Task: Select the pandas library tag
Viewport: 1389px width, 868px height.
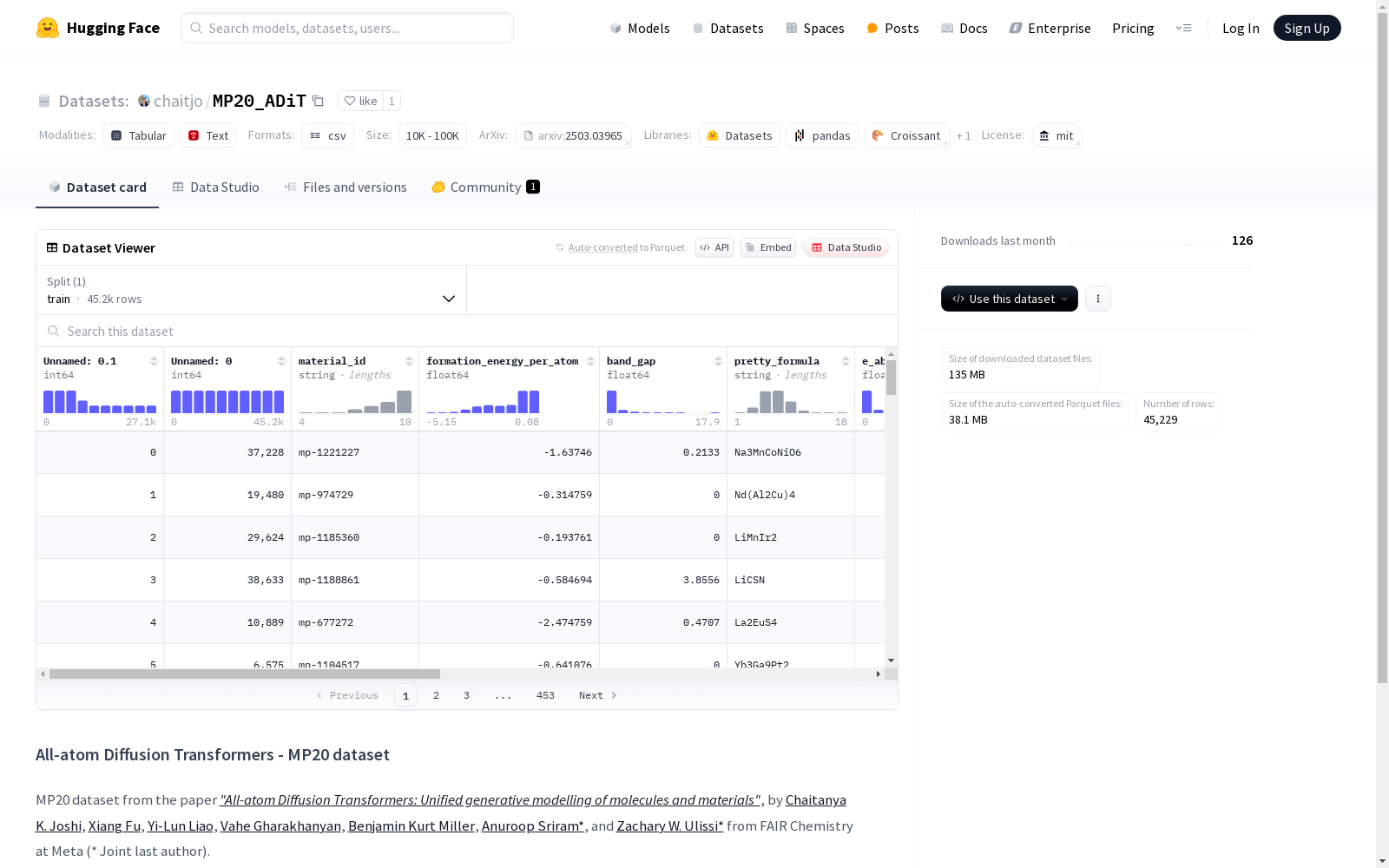Action: click(x=822, y=135)
